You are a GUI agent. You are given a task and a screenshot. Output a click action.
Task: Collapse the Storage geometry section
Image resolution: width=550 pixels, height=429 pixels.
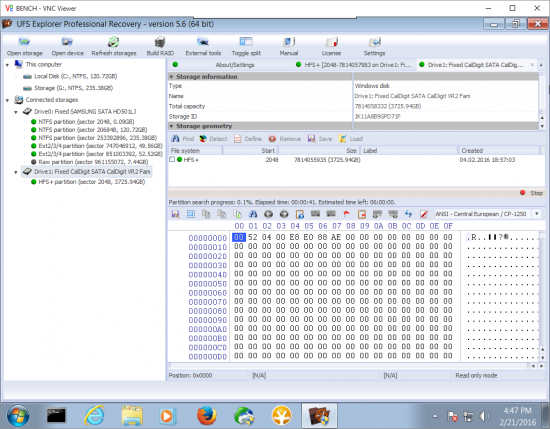172,126
